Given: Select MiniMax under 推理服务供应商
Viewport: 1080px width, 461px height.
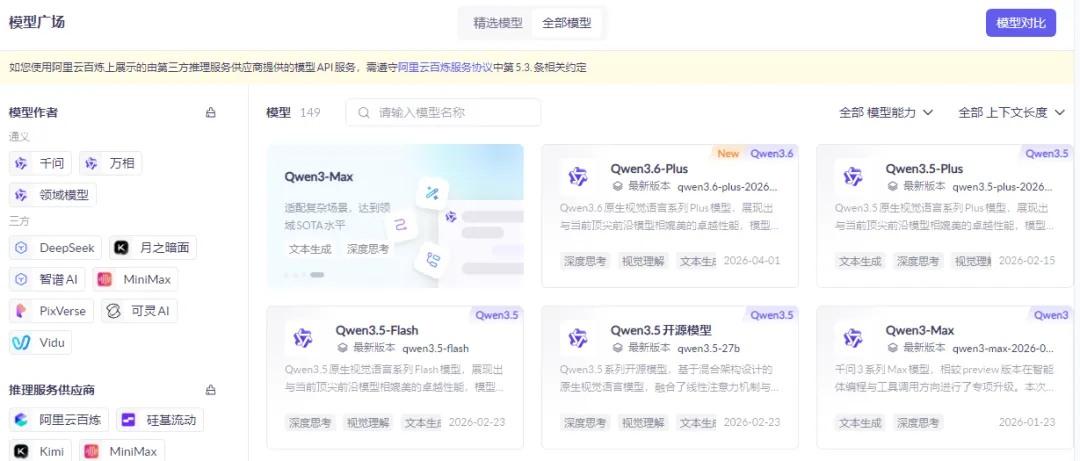Looking at the screenshot, I should (122, 451).
